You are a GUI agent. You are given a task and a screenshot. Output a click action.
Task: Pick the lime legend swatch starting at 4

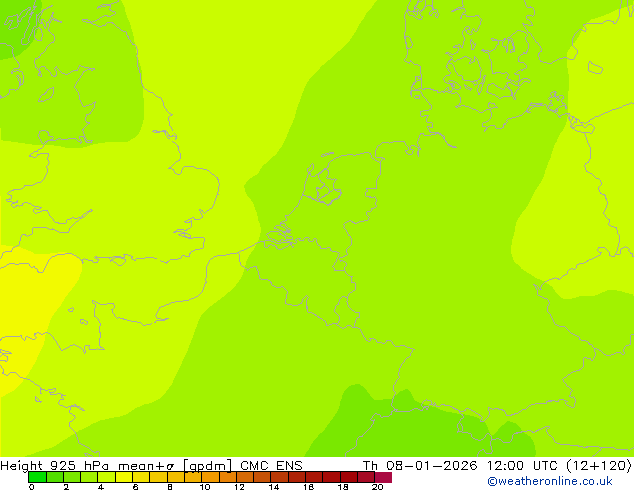107,477
